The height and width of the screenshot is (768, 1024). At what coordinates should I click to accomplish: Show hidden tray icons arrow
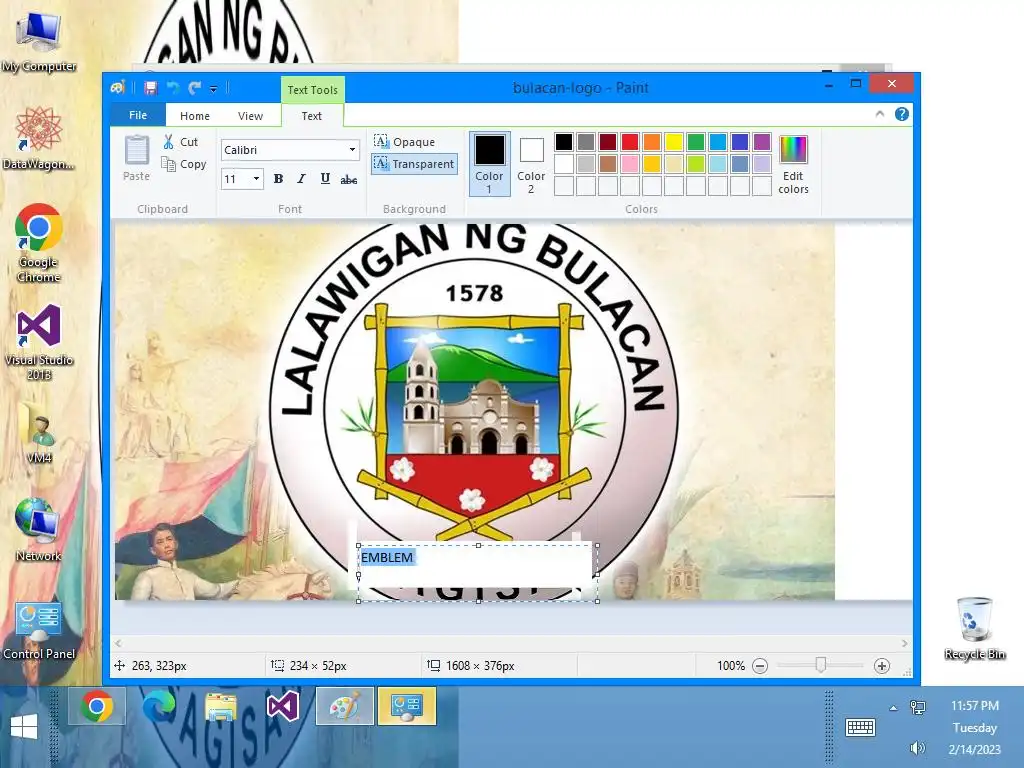[893, 707]
